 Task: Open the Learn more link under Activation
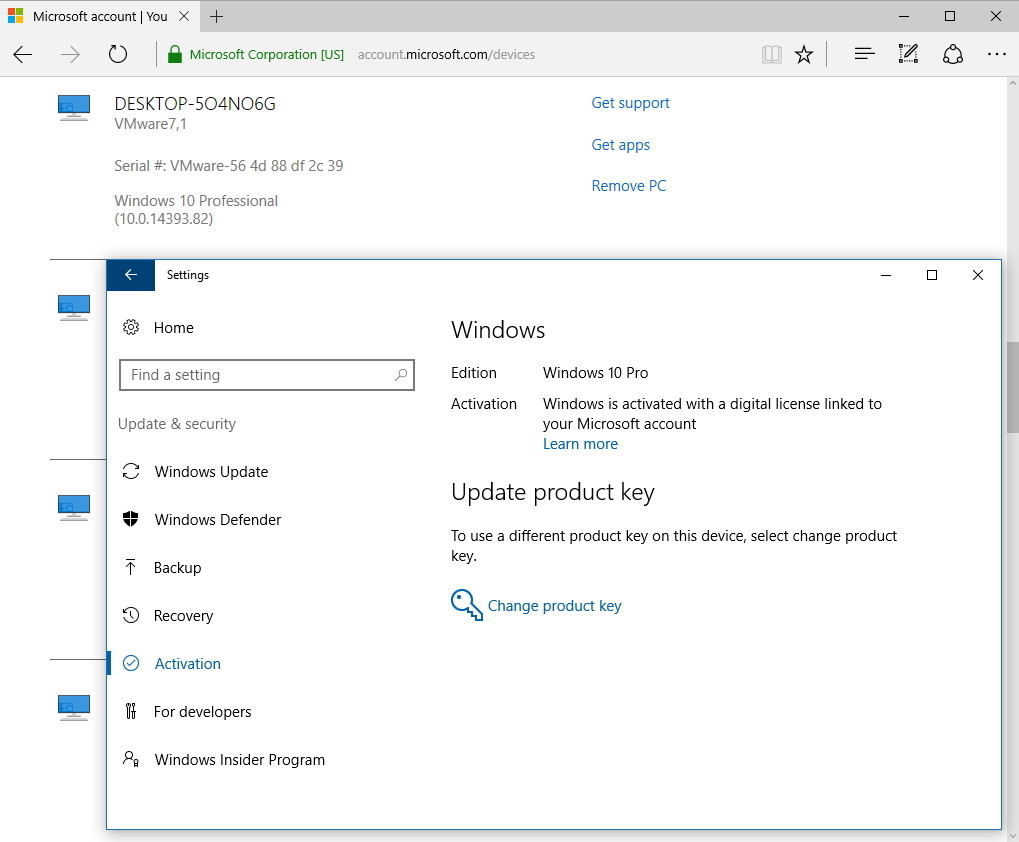click(x=580, y=443)
